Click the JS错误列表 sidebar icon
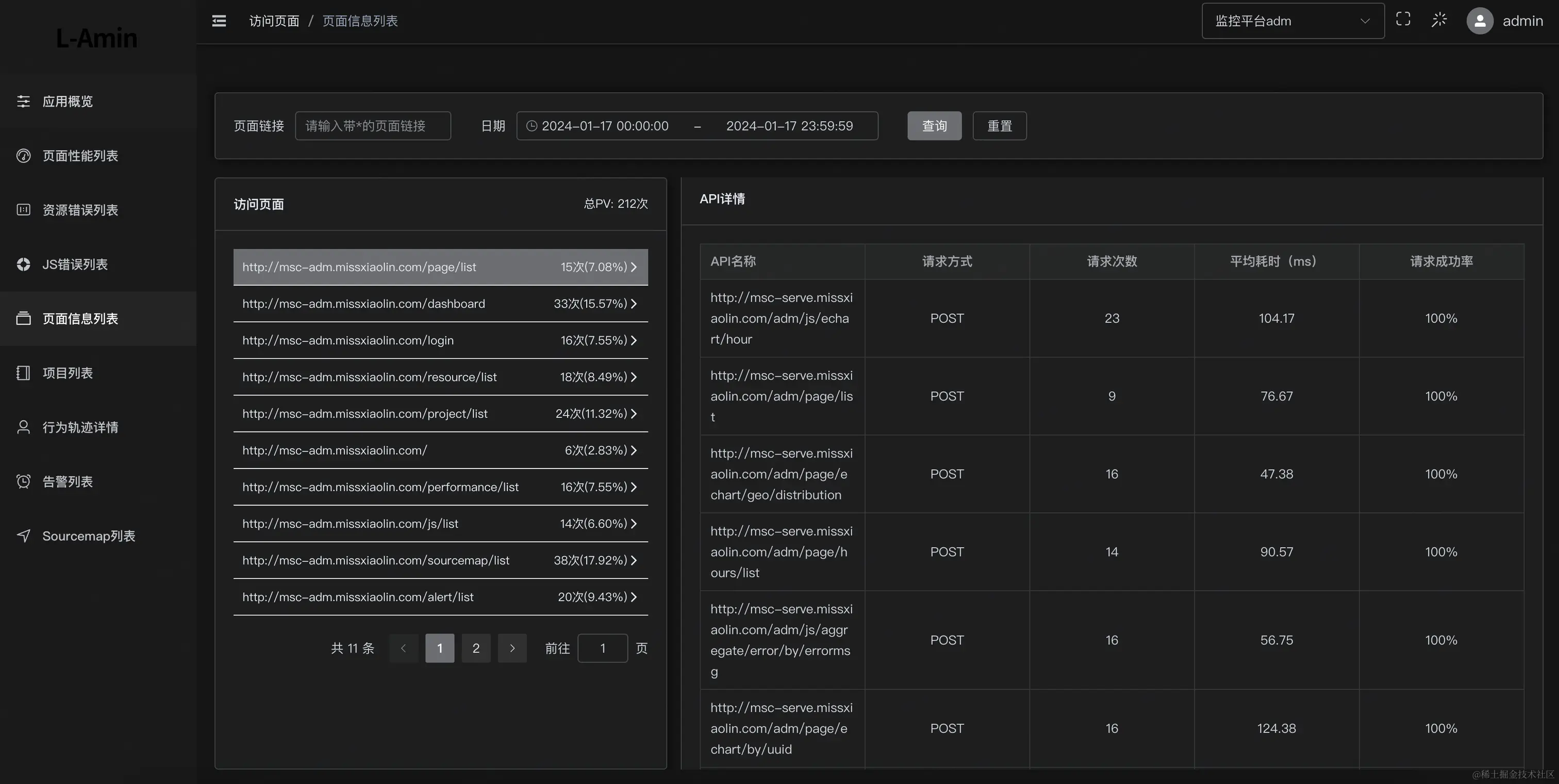Screen dimensions: 1559x784 (x=24, y=264)
